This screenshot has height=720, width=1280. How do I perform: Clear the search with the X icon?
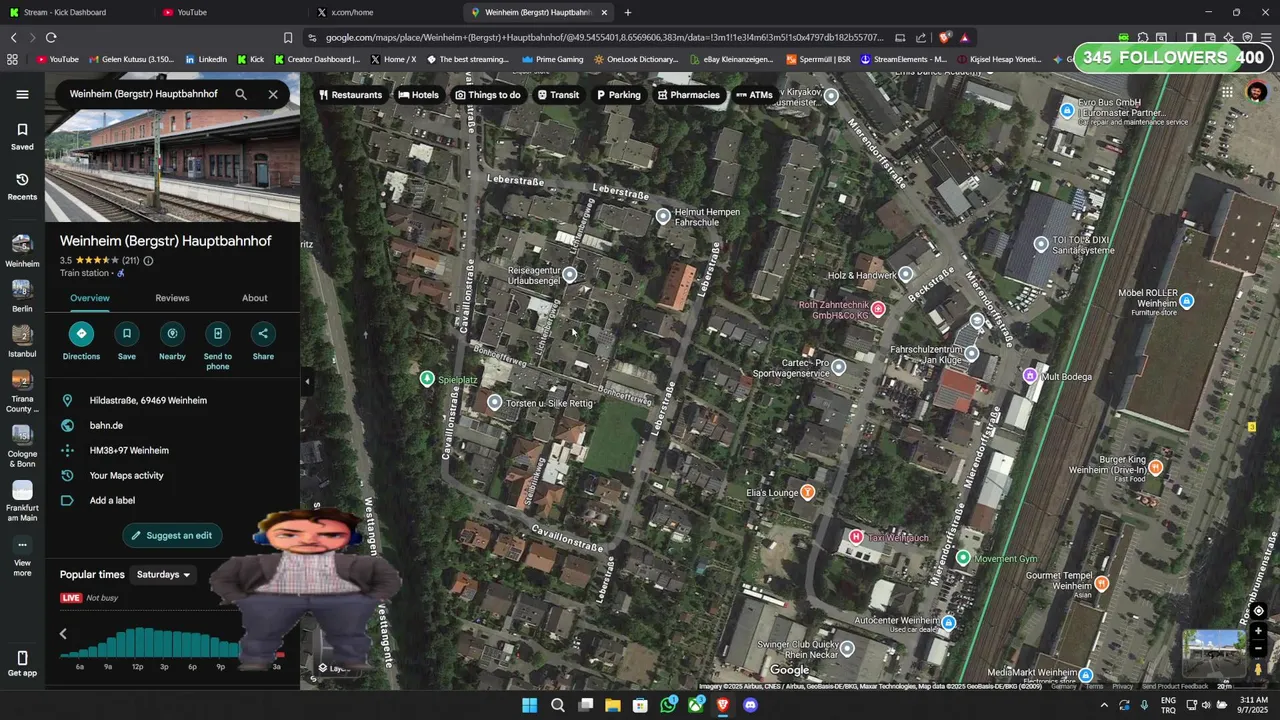tap(273, 94)
